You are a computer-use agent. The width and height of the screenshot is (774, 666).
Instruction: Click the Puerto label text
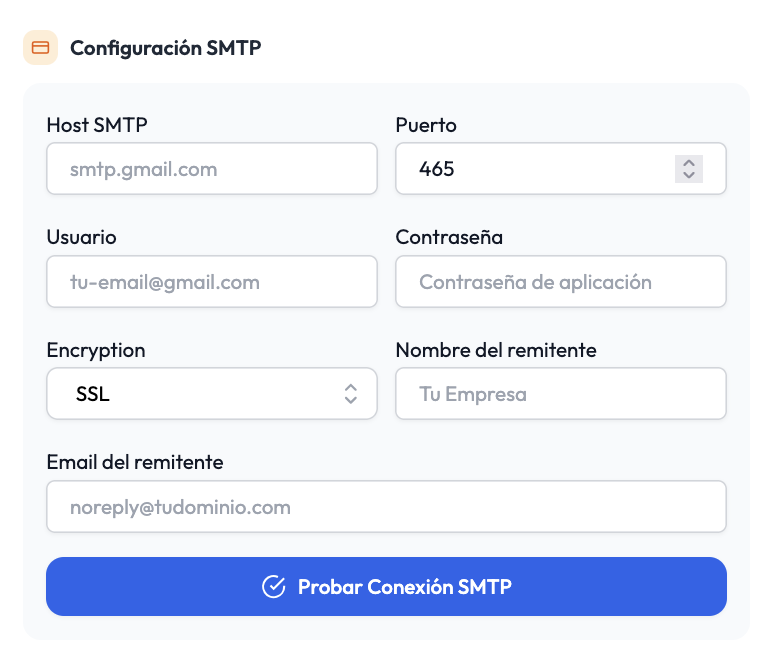pyautogui.click(x=426, y=125)
